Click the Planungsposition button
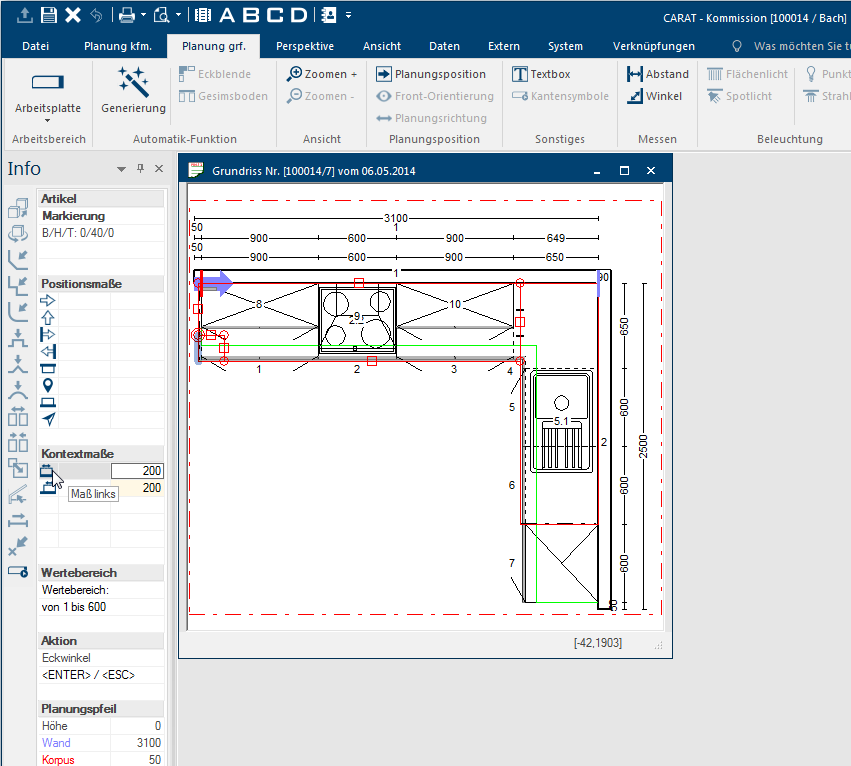Viewport: 851px width, 766px height. coord(431,74)
